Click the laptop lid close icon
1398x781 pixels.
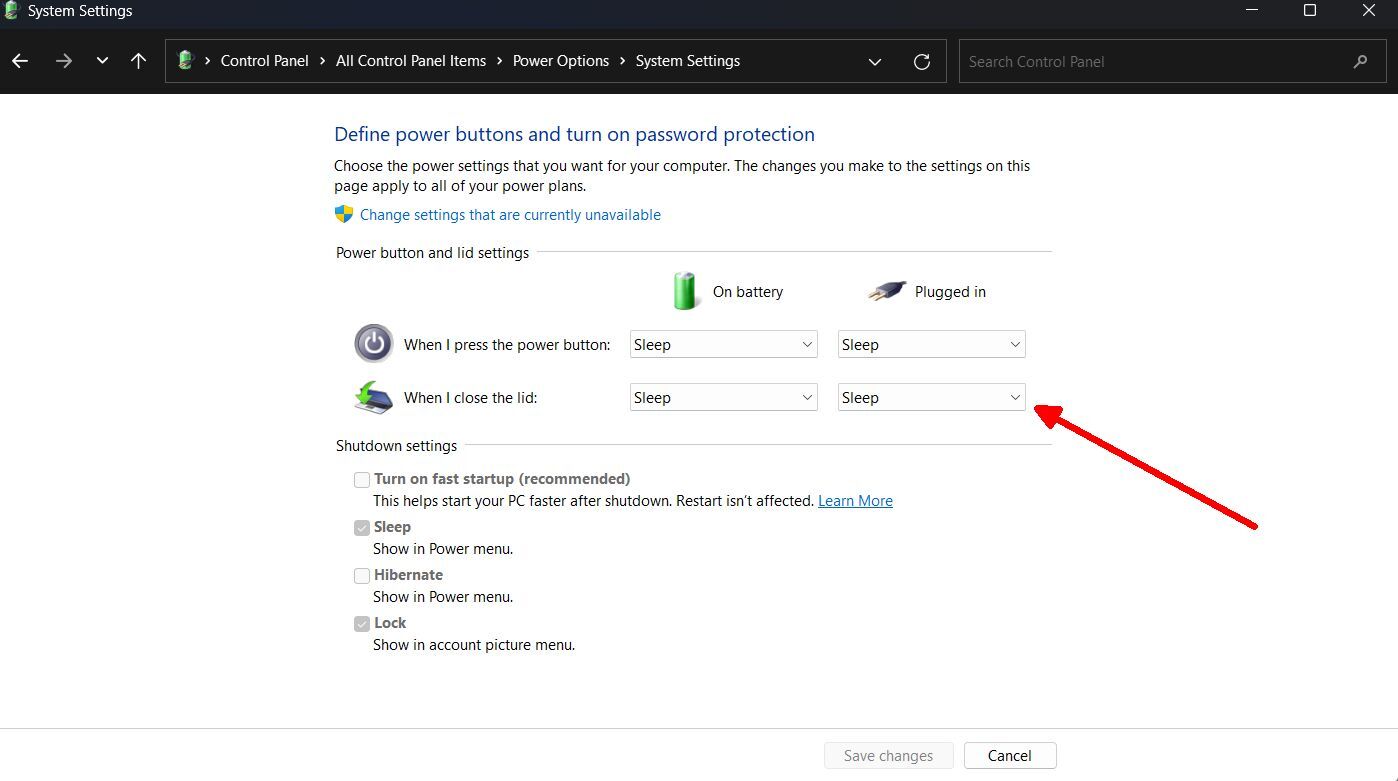pyautogui.click(x=374, y=397)
